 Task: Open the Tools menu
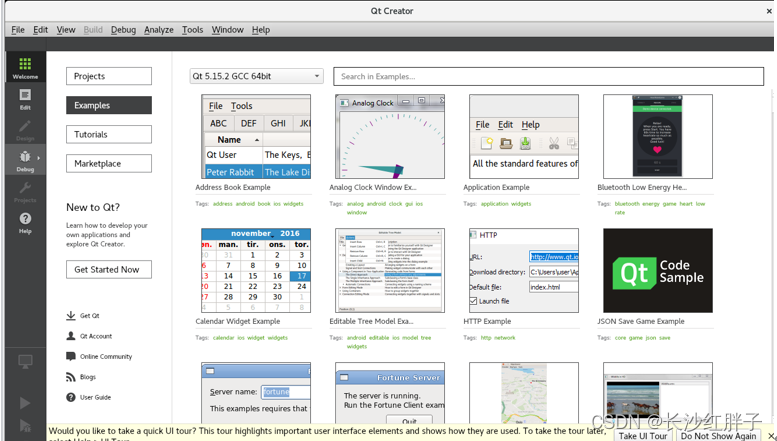(x=192, y=30)
